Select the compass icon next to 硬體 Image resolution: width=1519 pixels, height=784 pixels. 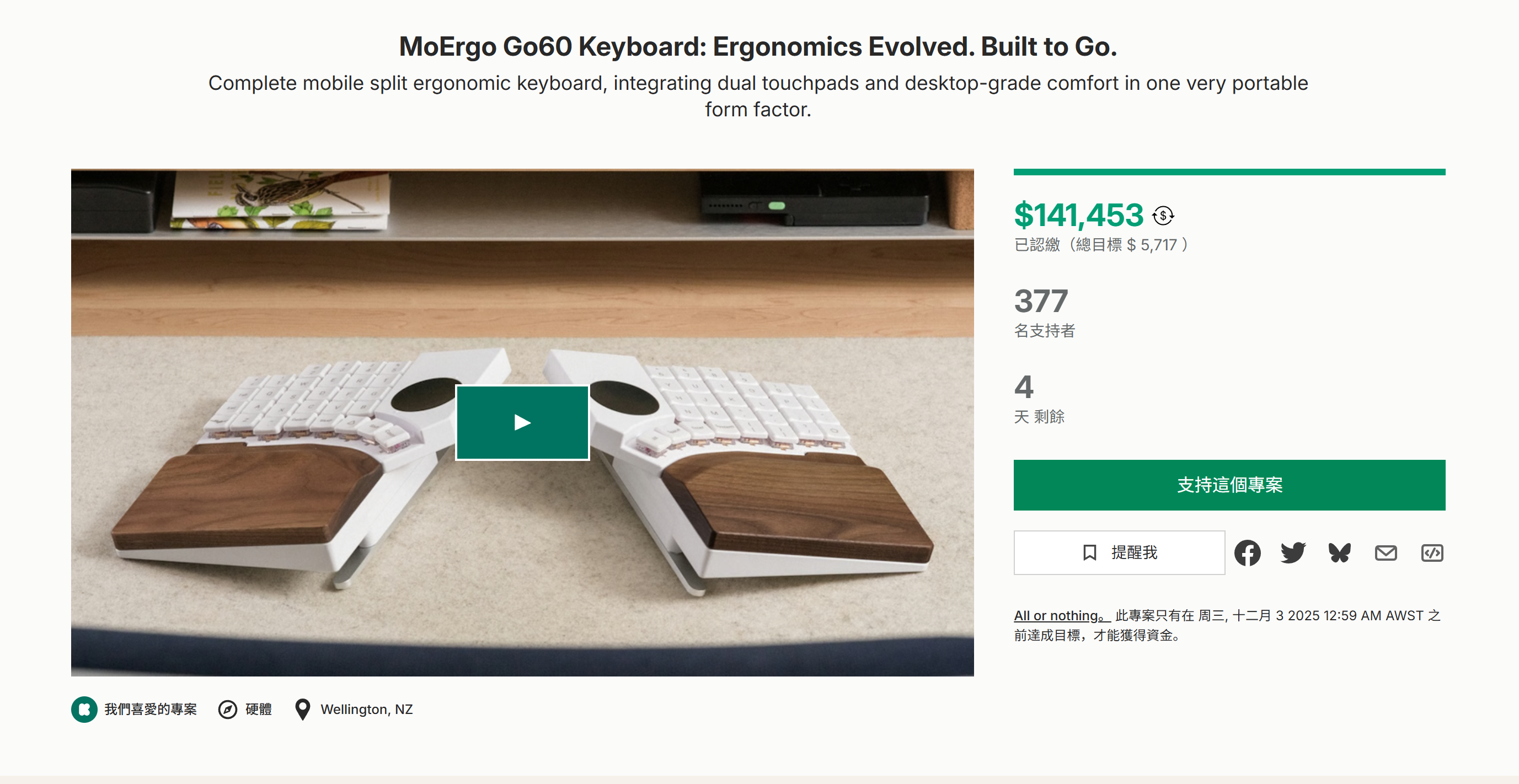[229, 709]
